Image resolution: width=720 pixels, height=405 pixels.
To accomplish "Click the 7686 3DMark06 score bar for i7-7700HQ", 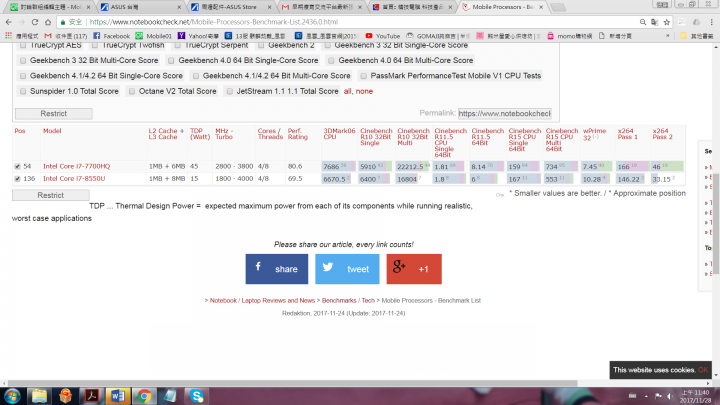I will [339, 166].
